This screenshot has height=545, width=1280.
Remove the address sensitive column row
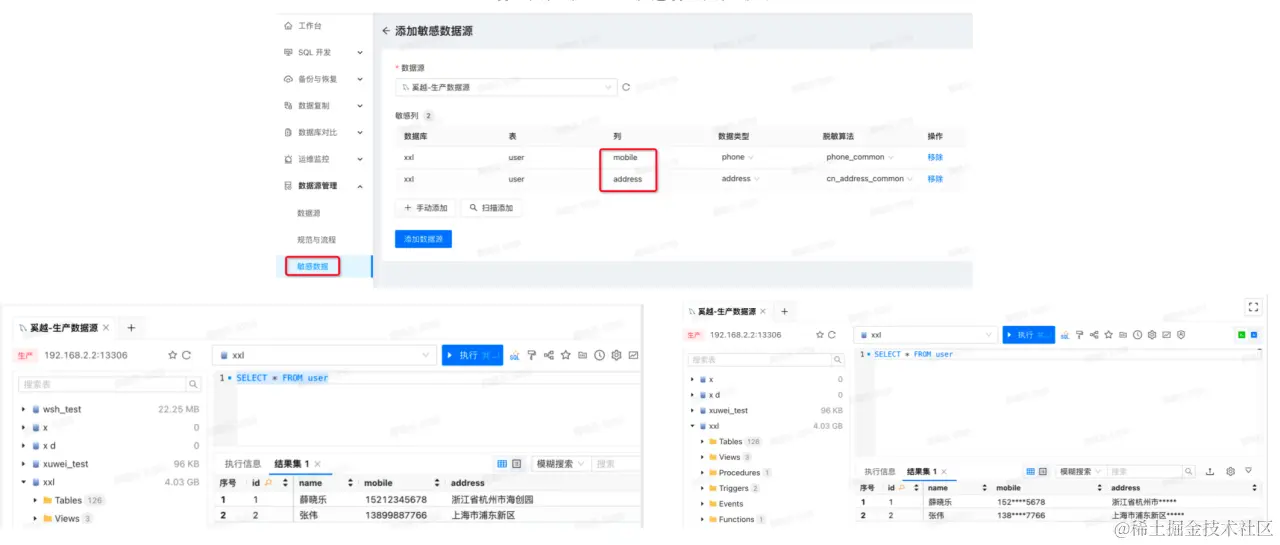tap(934, 179)
